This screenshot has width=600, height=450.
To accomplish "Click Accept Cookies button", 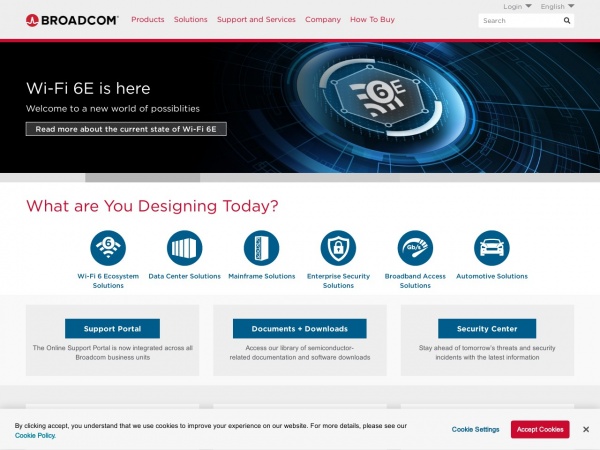I will (x=540, y=429).
